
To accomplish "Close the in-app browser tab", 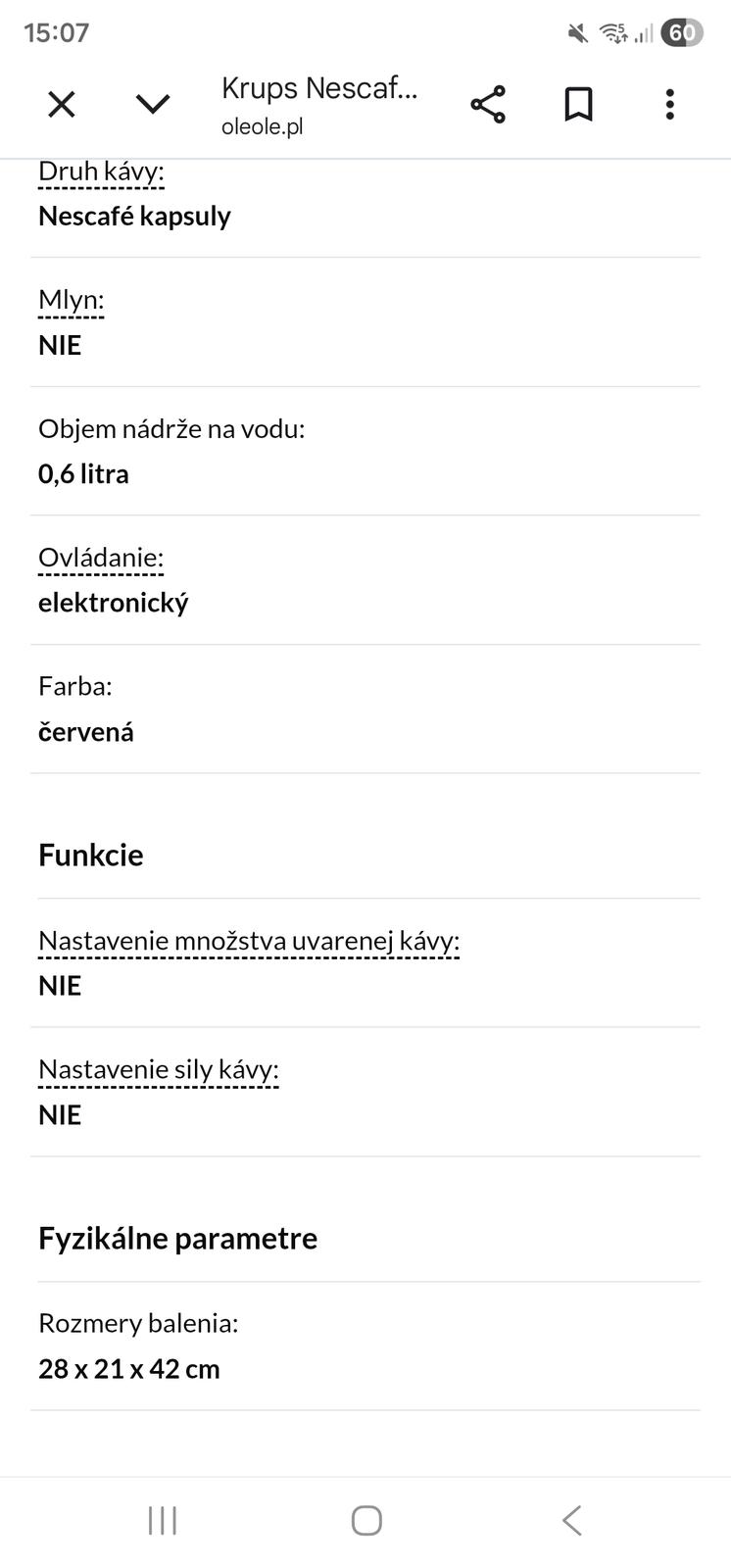I will point(62,104).
